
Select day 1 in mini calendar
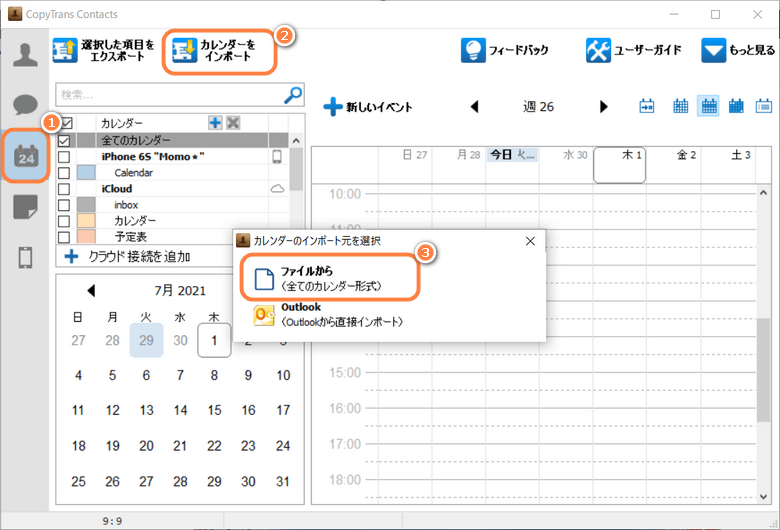pyautogui.click(x=214, y=340)
